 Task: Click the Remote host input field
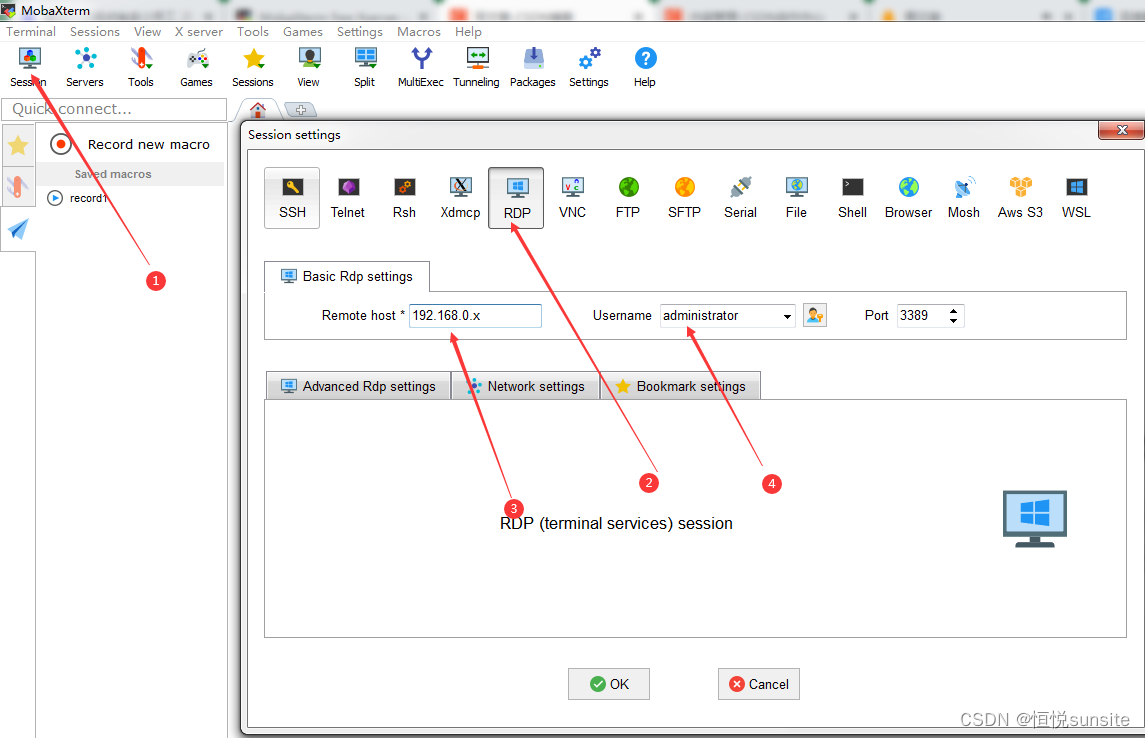point(475,315)
